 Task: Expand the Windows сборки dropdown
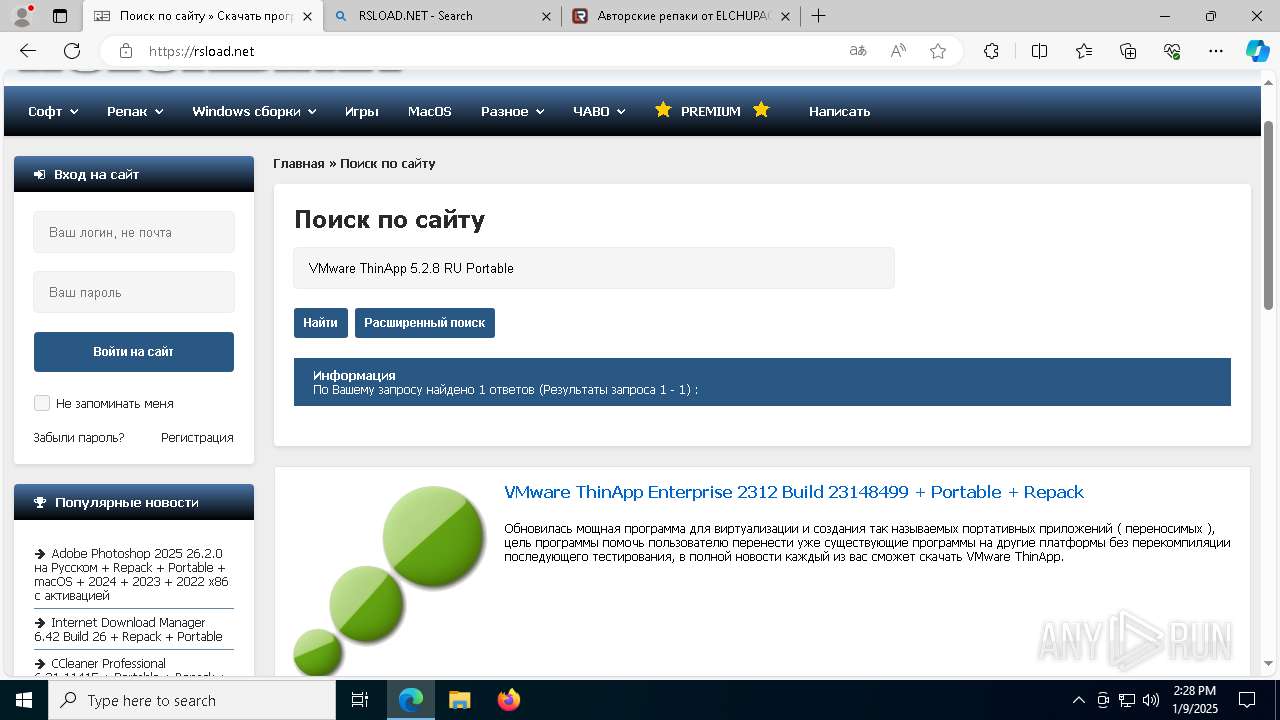coord(254,111)
